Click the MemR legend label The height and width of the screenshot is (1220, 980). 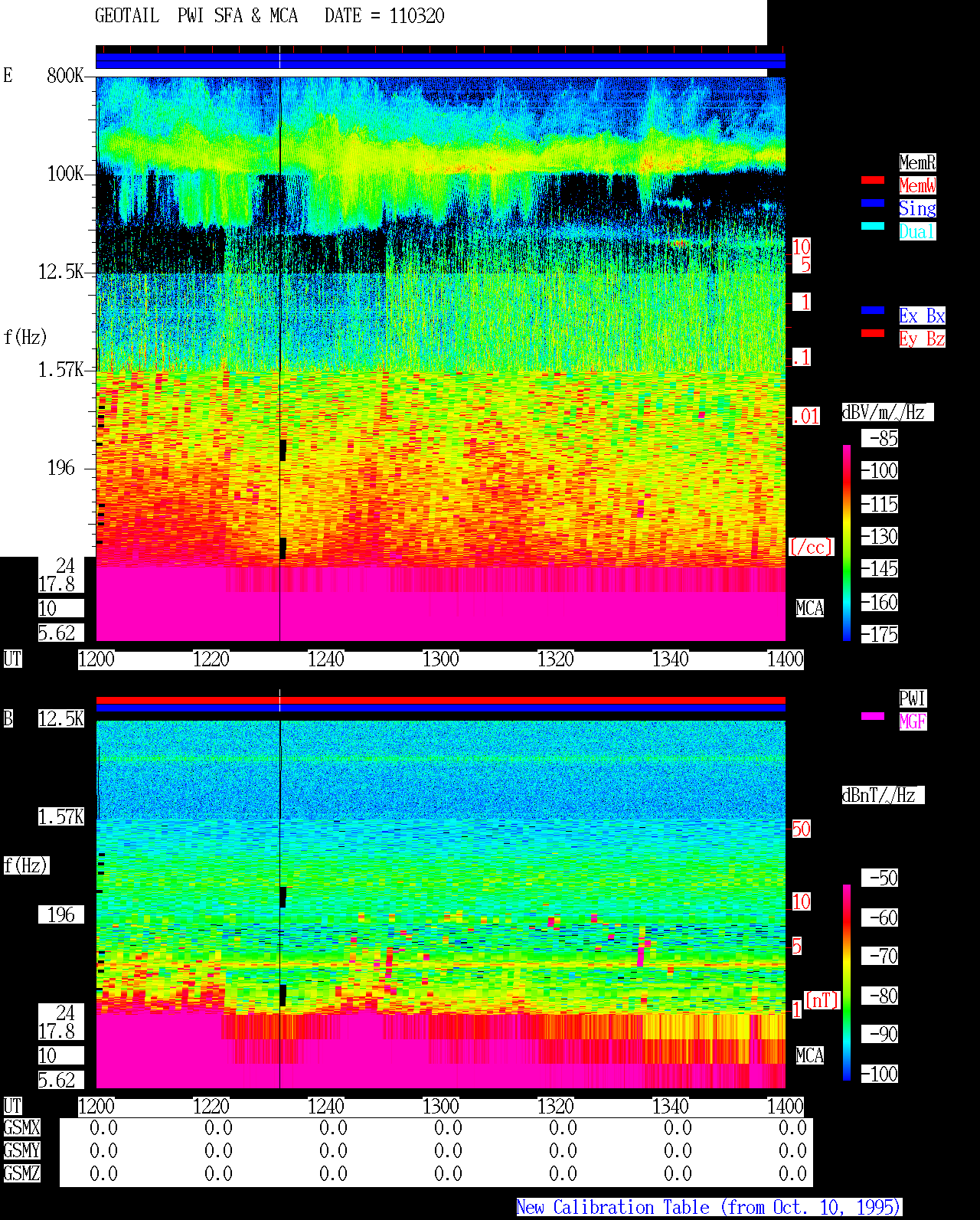(917, 162)
